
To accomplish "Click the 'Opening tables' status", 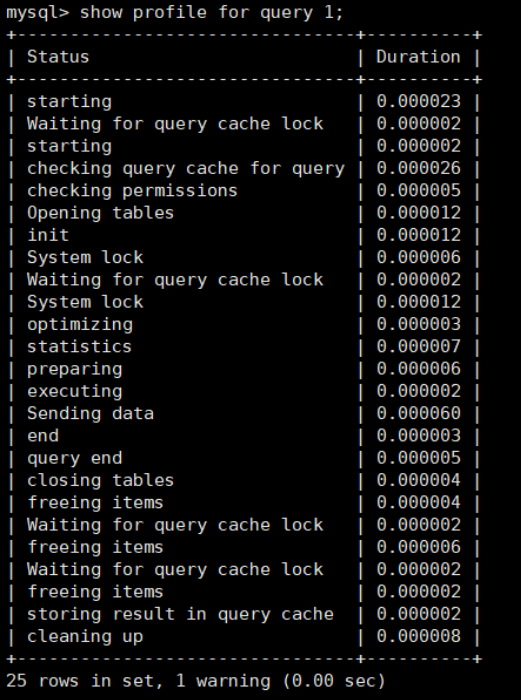I will click(100, 213).
